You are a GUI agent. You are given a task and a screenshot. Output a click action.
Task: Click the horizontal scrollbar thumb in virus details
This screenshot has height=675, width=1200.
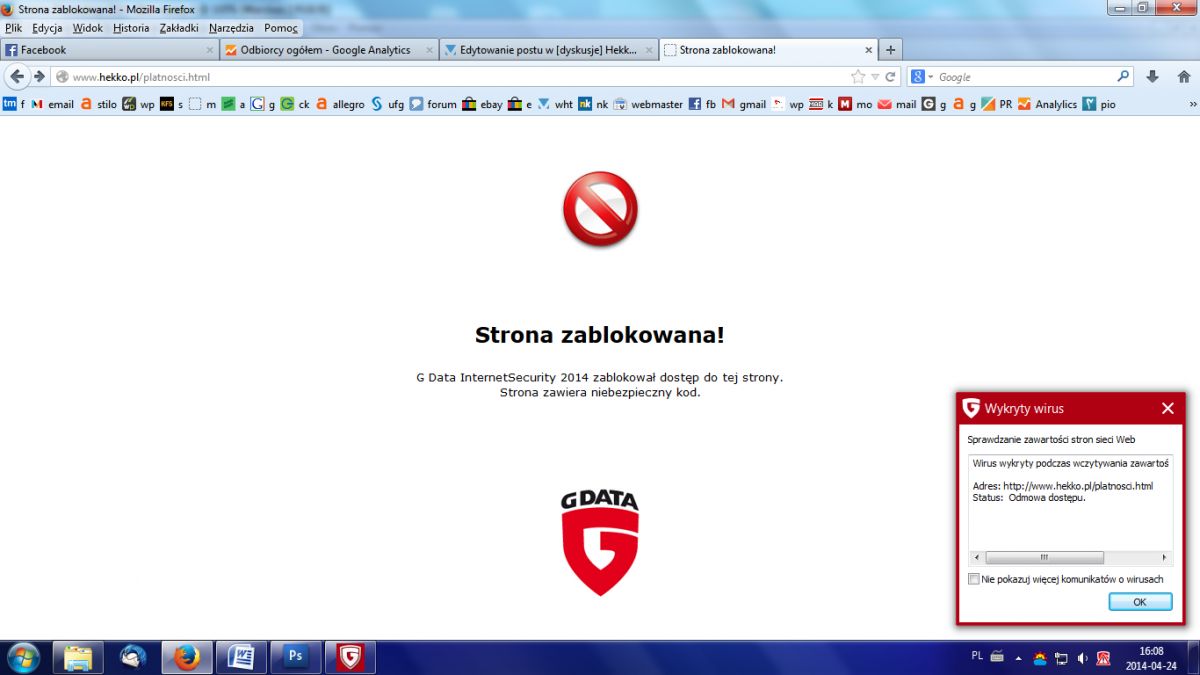coord(1044,558)
